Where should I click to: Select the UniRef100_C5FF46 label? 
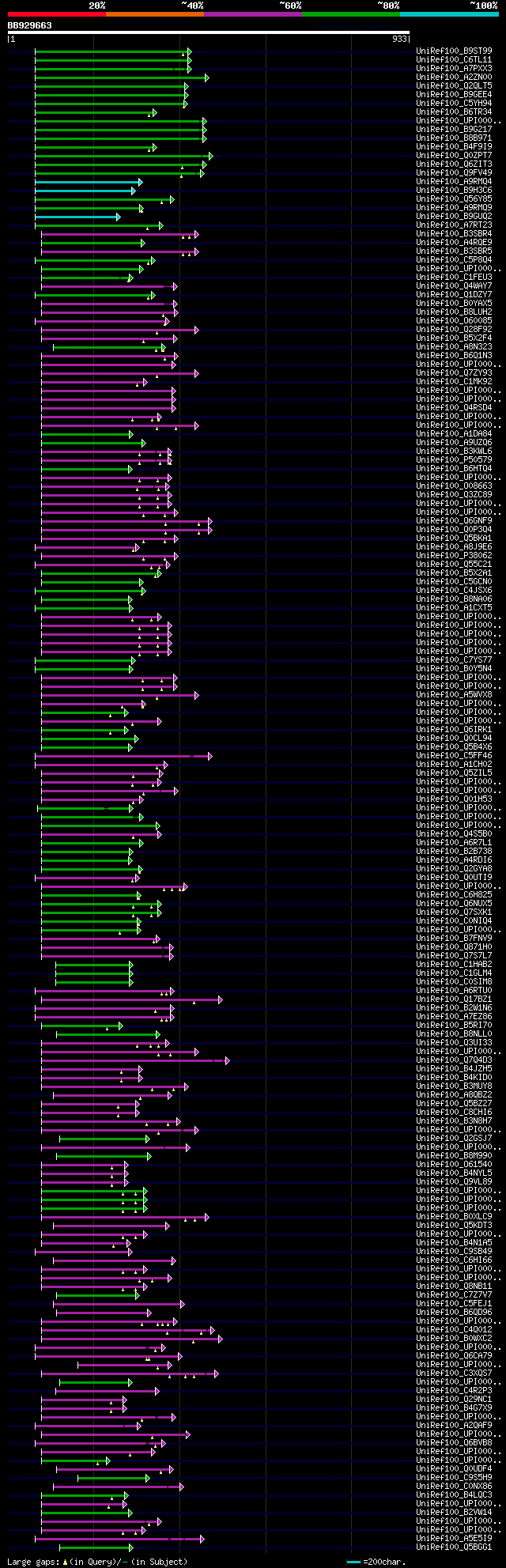(x=454, y=756)
